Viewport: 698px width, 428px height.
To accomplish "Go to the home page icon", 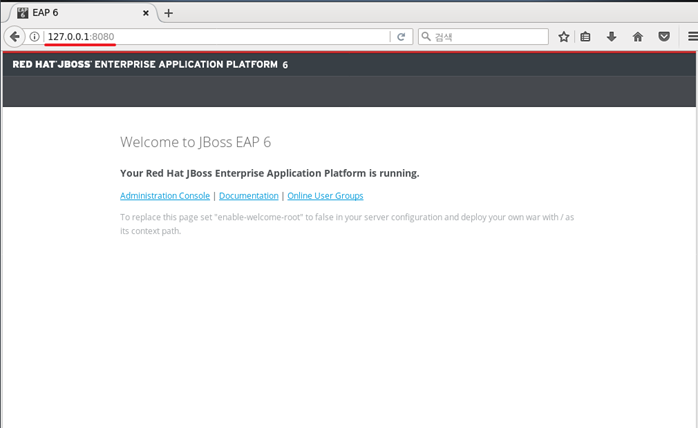I will (638, 37).
